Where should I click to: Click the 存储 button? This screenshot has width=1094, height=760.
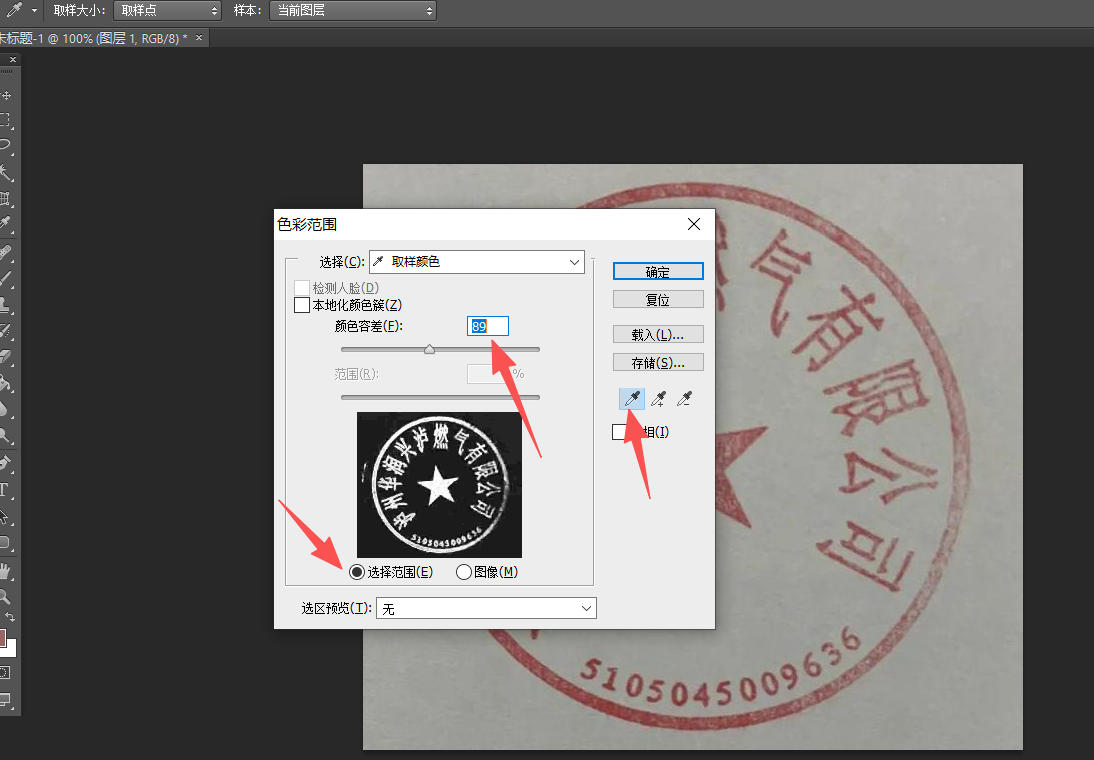click(658, 362)
